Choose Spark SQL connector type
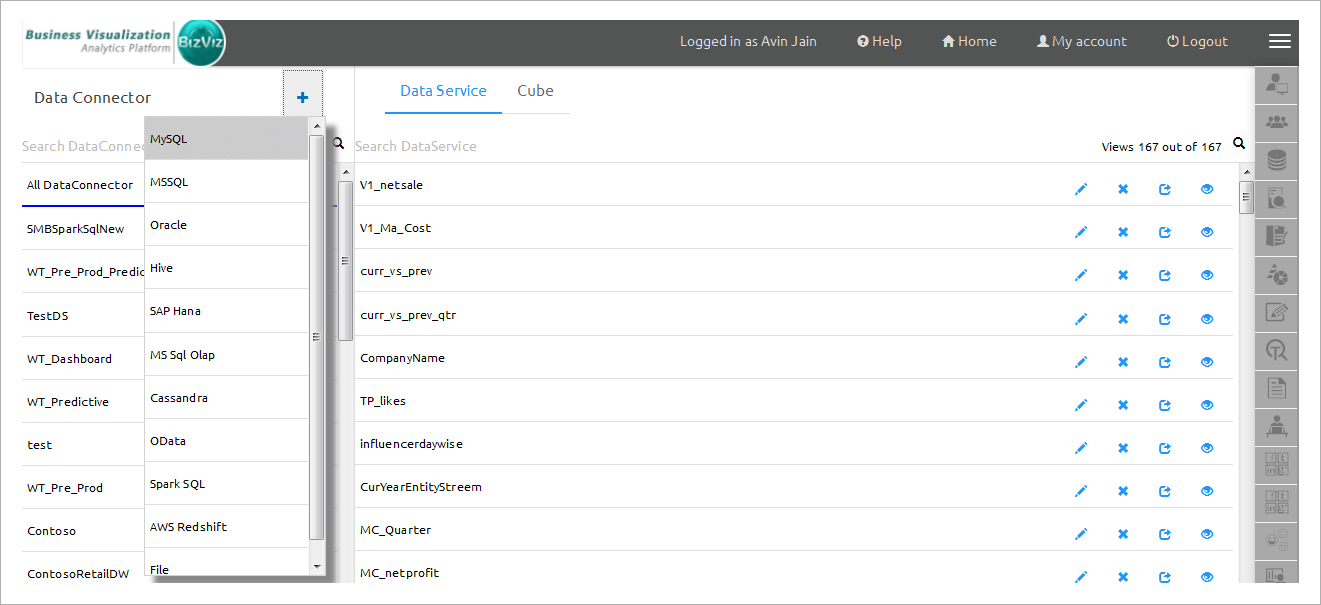The image size is (1321, 605). (x=227, y=484)
